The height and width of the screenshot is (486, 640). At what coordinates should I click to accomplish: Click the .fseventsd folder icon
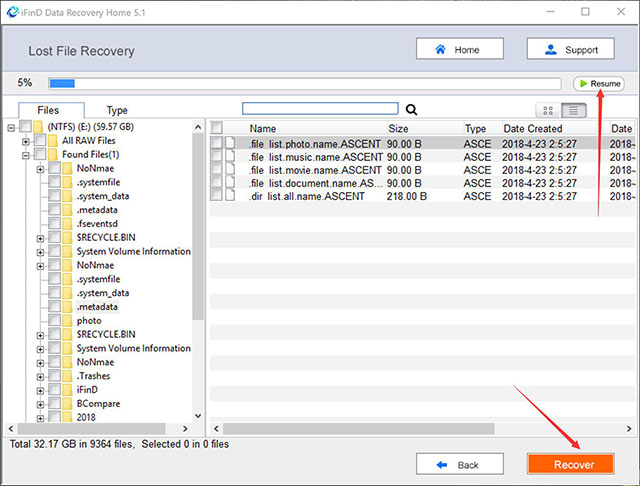(x=67, y=224)
